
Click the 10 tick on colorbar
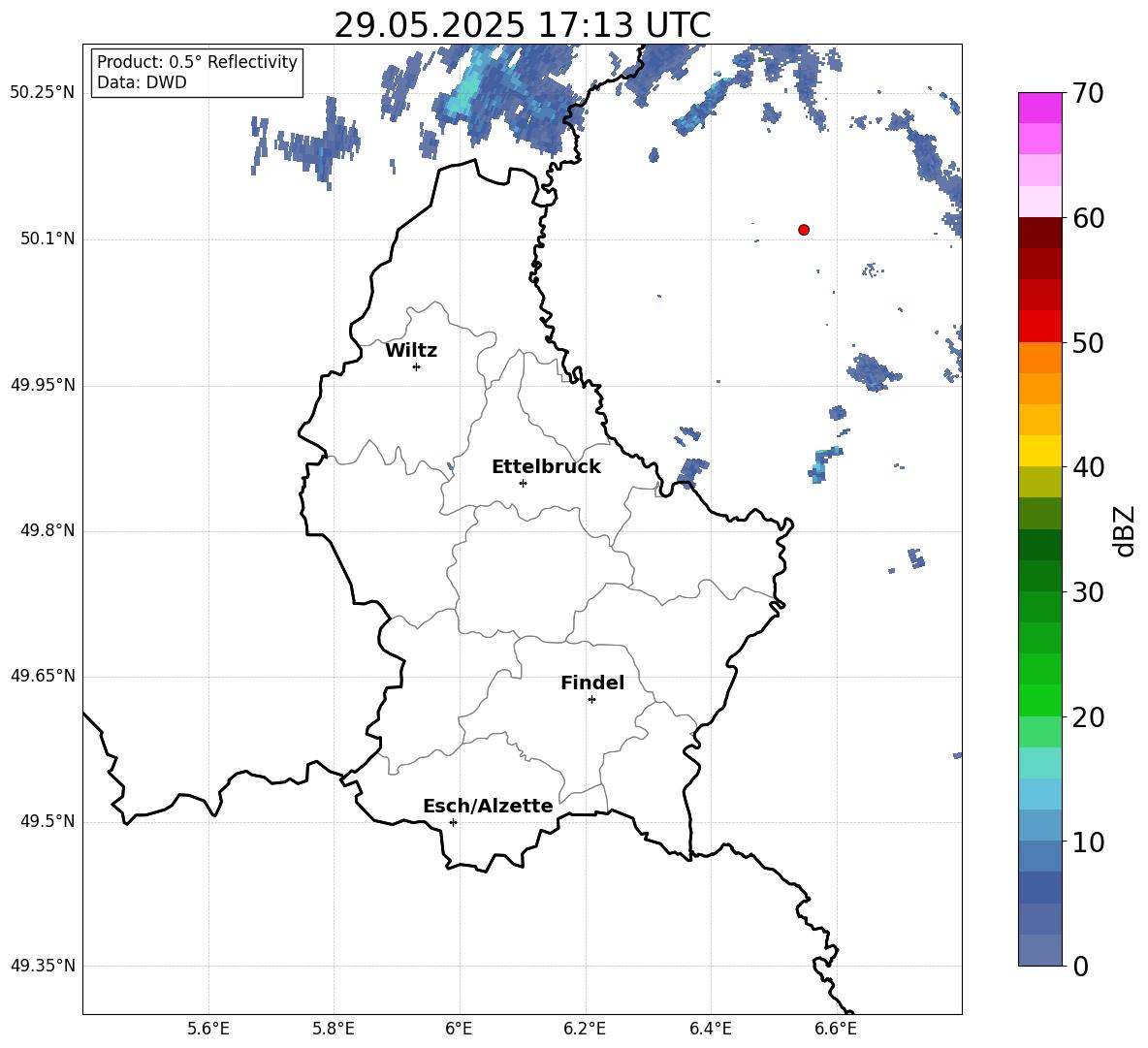click(1089, 842)
